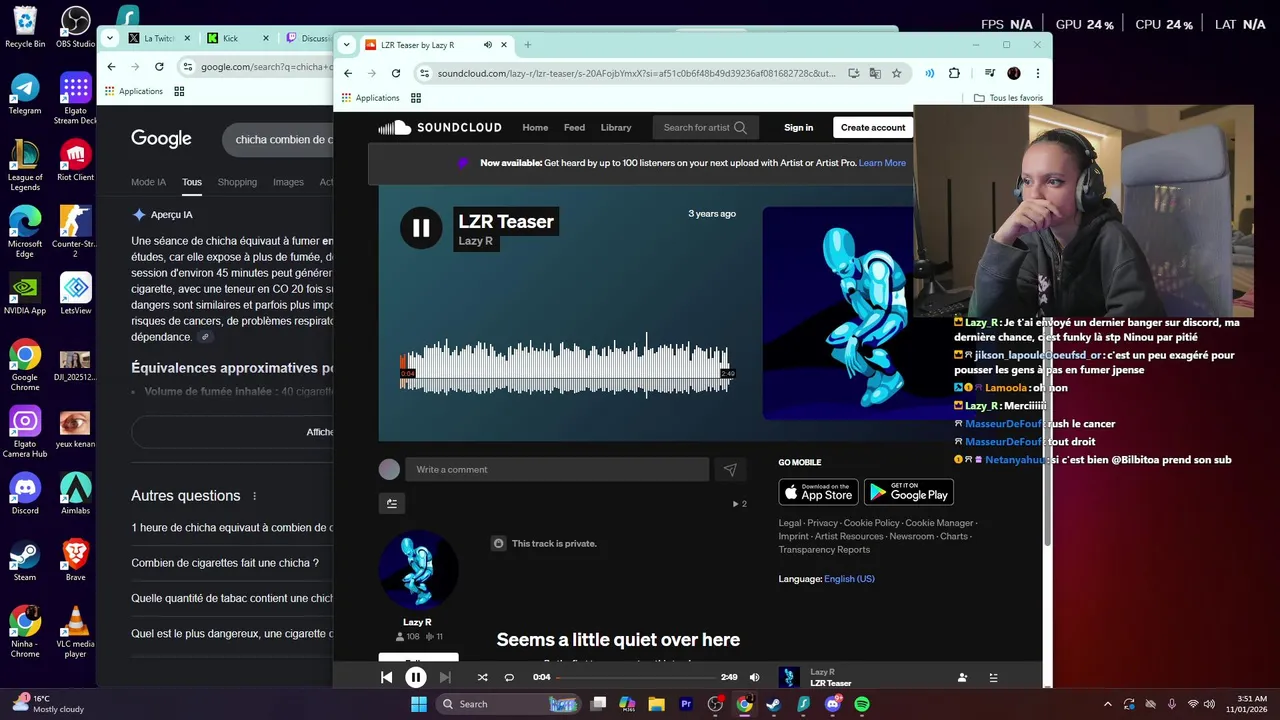Click the playback progress bar in the bottom player
This screenshot has width=1280, height=720.
(x=635, y=677)
